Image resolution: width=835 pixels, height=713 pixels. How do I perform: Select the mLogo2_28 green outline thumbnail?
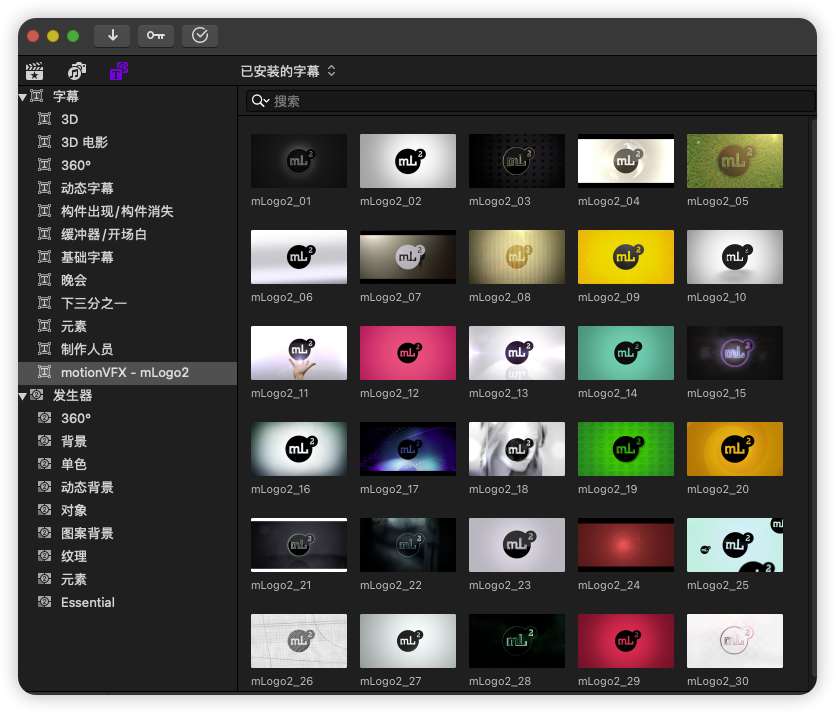click(517, 641)
